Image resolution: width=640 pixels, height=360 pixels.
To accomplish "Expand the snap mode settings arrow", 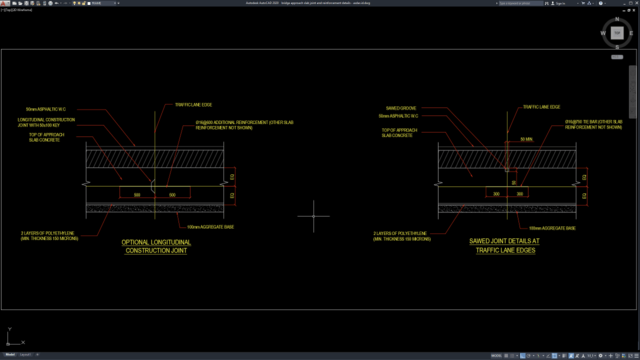I will pyautogui.click(x=517, y=356).
